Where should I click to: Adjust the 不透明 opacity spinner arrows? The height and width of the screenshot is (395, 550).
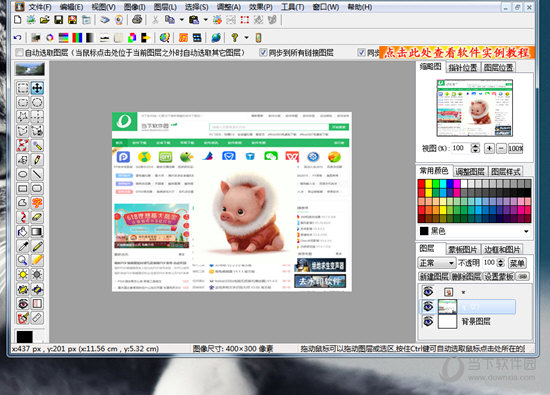tap(501, 263)
